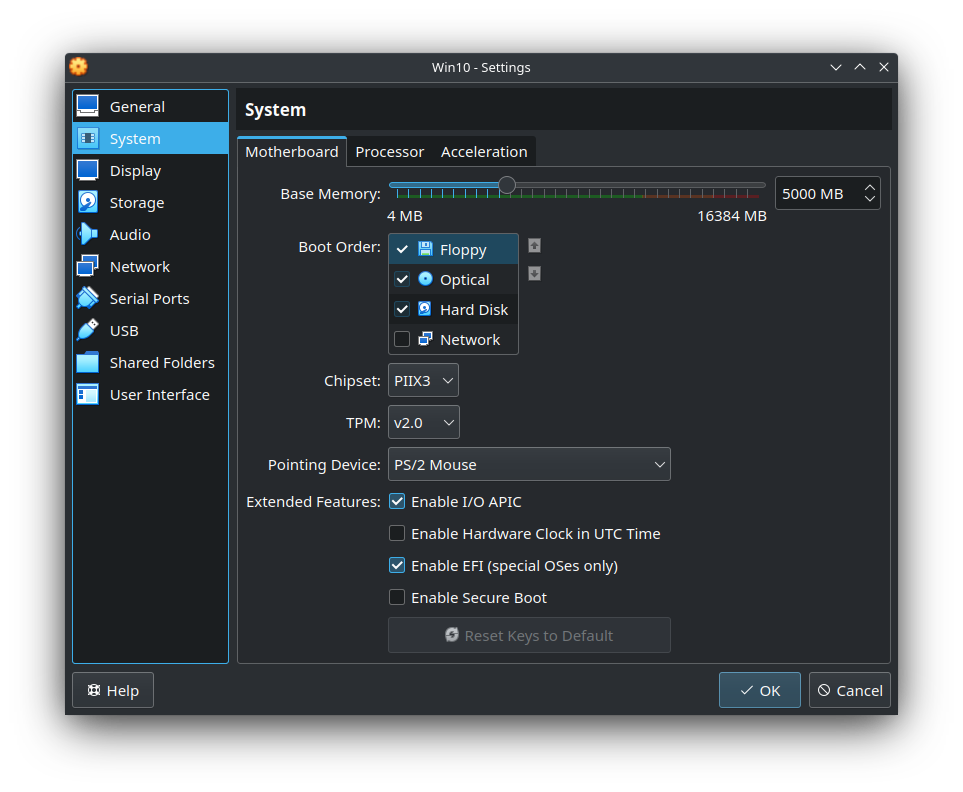
Task: Open the Chipset PIIX3 dropdown
Action: [x=423, y=380]
